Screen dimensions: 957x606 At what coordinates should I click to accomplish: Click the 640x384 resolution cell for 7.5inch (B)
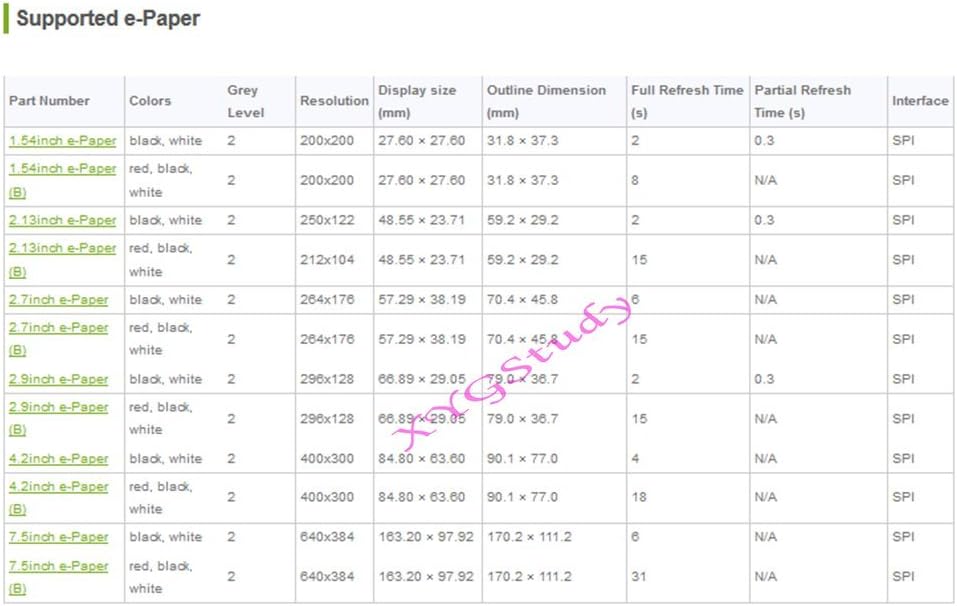click(327, 577)
